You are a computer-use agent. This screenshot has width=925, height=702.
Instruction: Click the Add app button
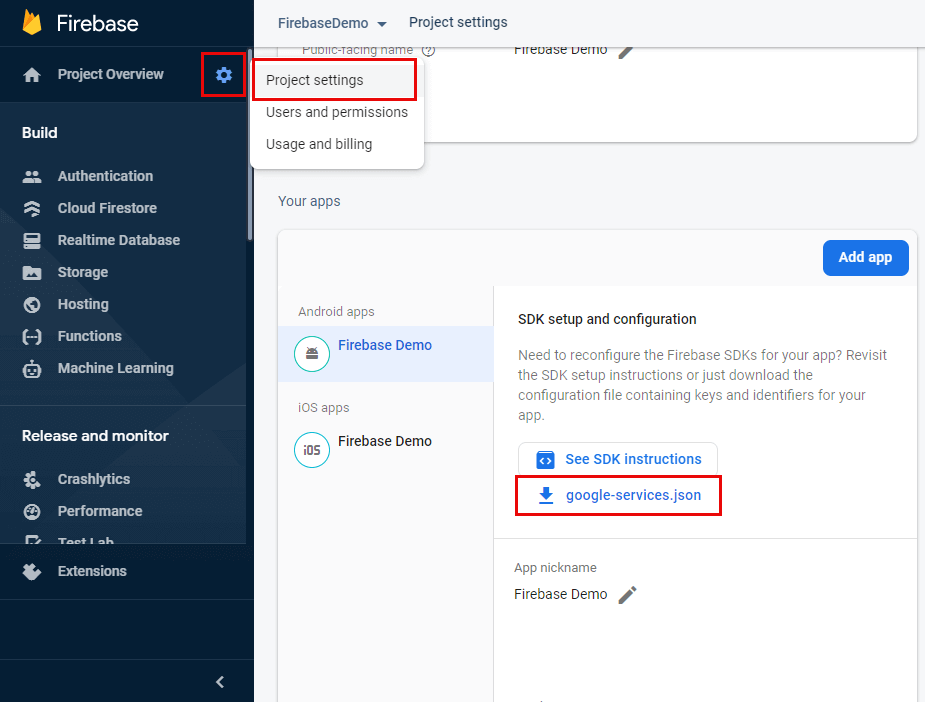[x=865, y=258]
